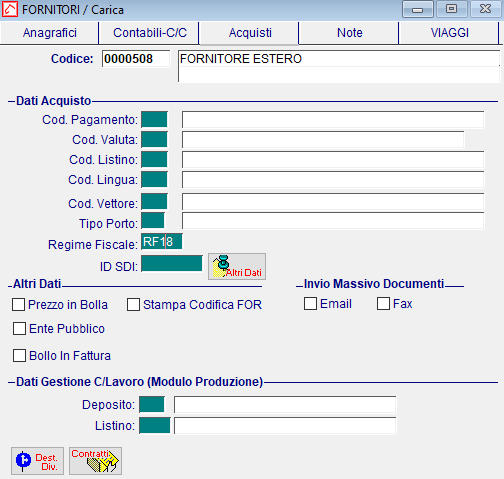Viewport: 504px width, 479px height.
Task: Open the Dest. Div. destinations icon
Action: [37, 461]
